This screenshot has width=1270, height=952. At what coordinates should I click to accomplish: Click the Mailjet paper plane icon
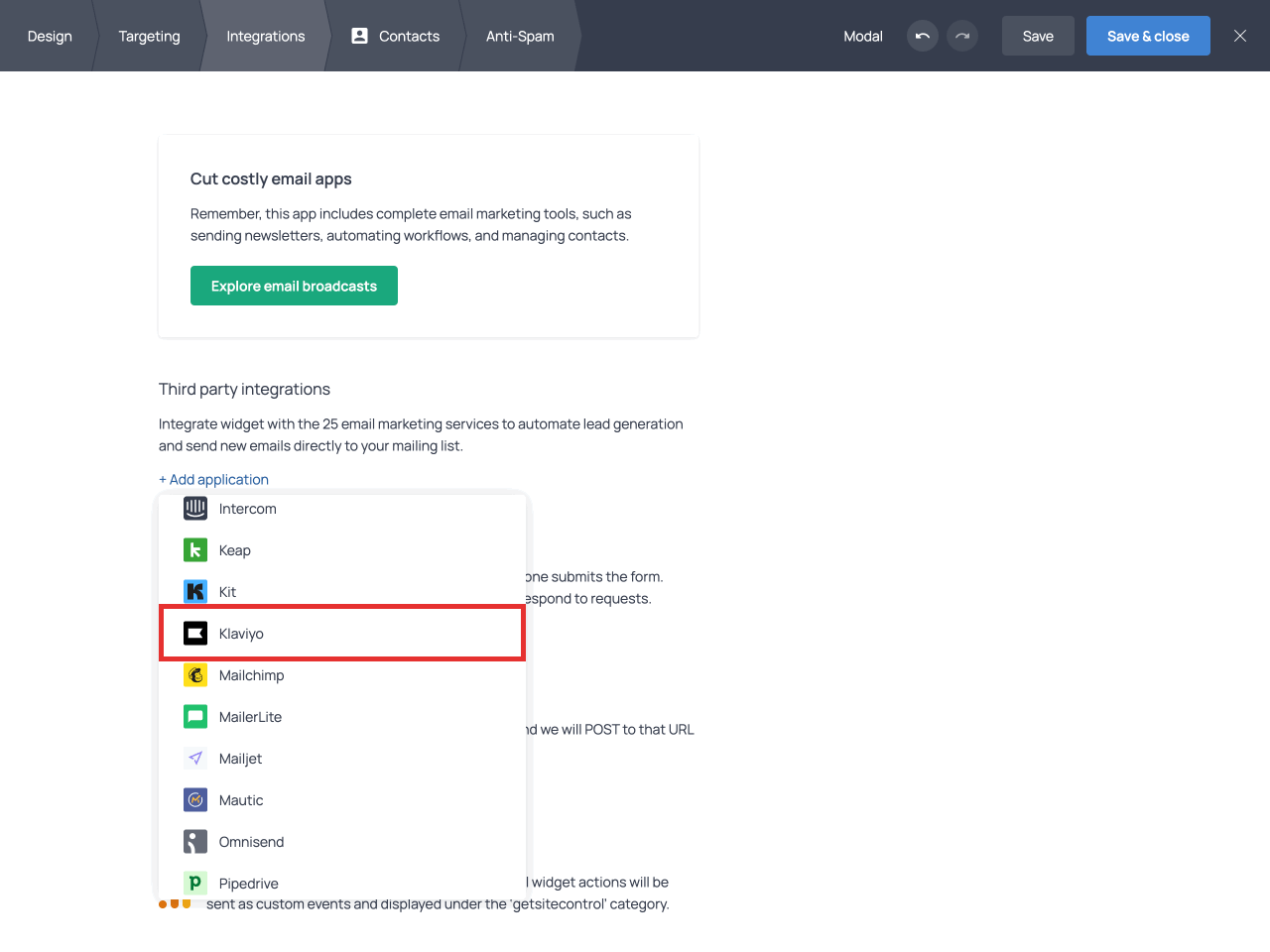195,759
